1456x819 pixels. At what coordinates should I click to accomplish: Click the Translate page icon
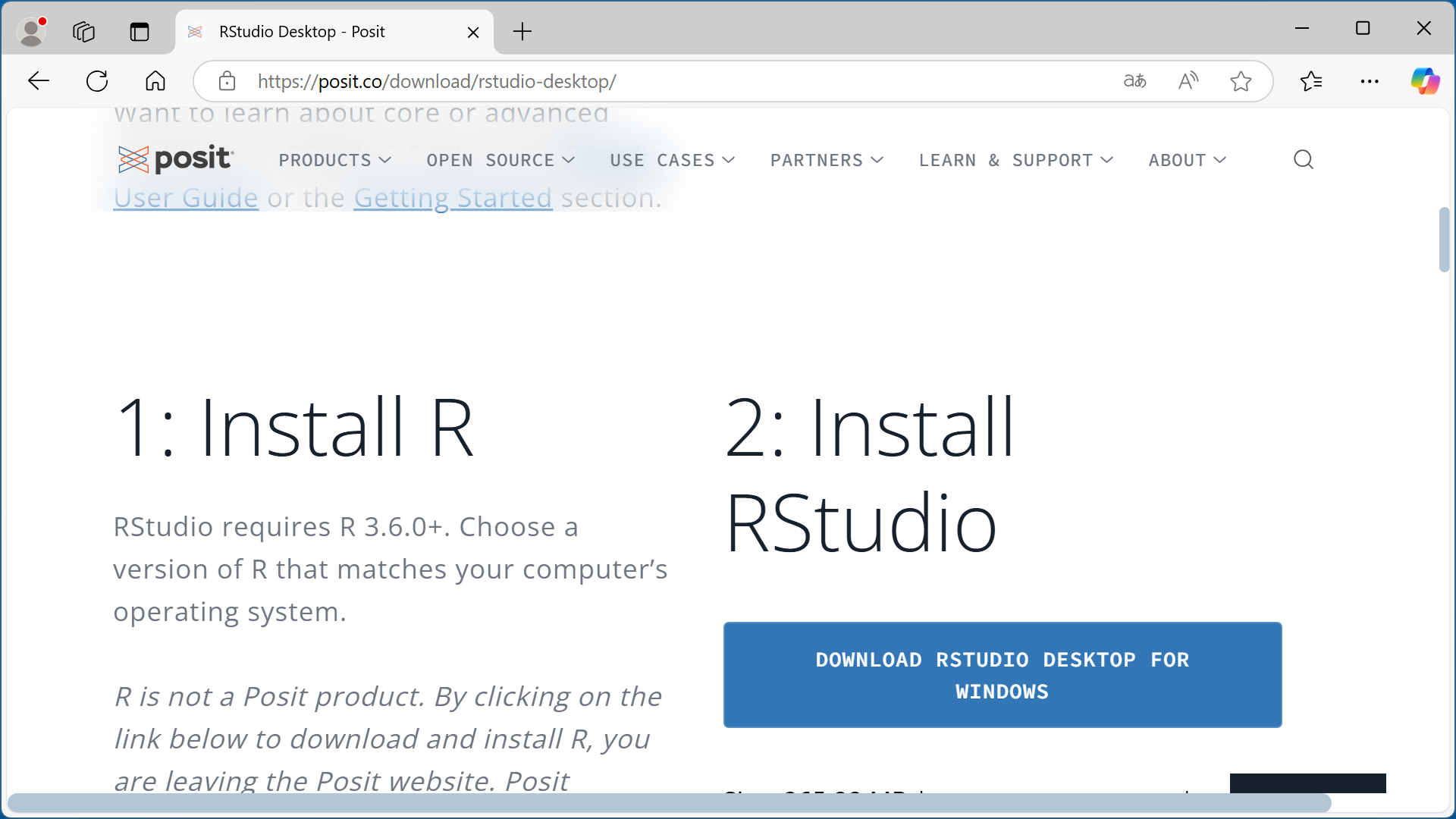(x=1134, y=81)
